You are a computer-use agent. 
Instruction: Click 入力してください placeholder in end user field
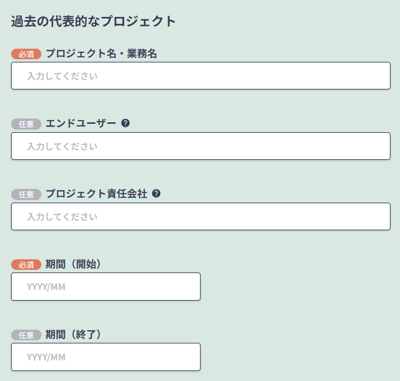62,146
